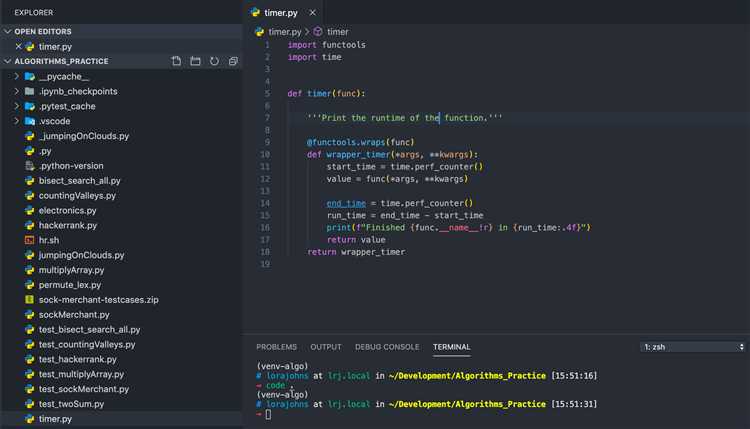
Task: Click the file icon of .python-version
Action: 30,165
